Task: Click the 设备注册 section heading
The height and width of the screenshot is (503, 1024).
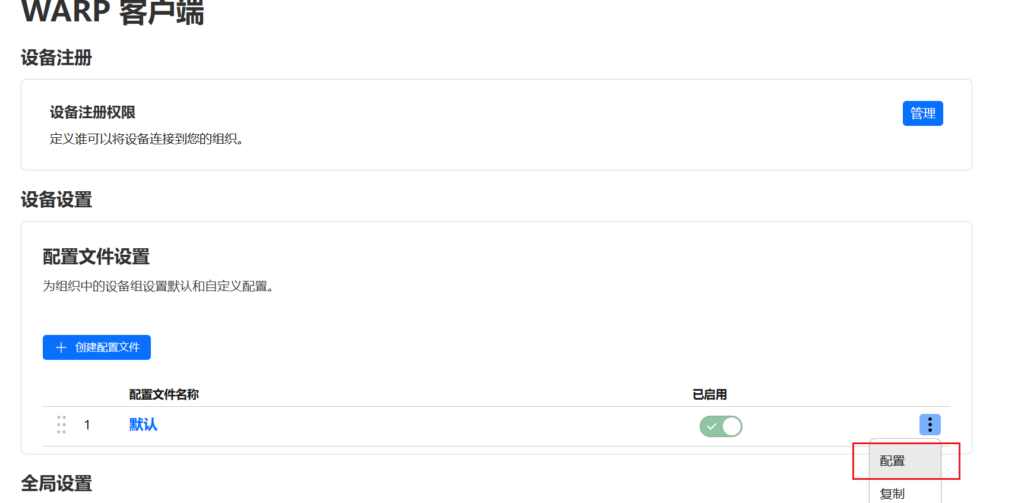Action: 57,58
